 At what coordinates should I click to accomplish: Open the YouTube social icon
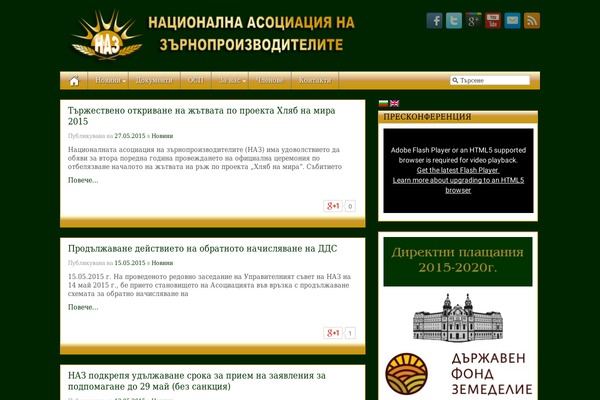pos(493,20)
